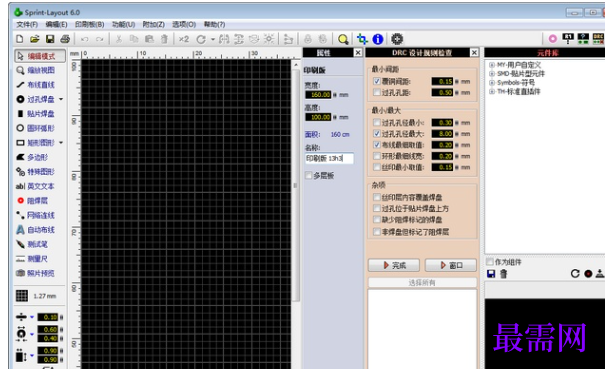Save project via the toolbar floppy icon
605x369 pixels.
[x=50, y=39]
